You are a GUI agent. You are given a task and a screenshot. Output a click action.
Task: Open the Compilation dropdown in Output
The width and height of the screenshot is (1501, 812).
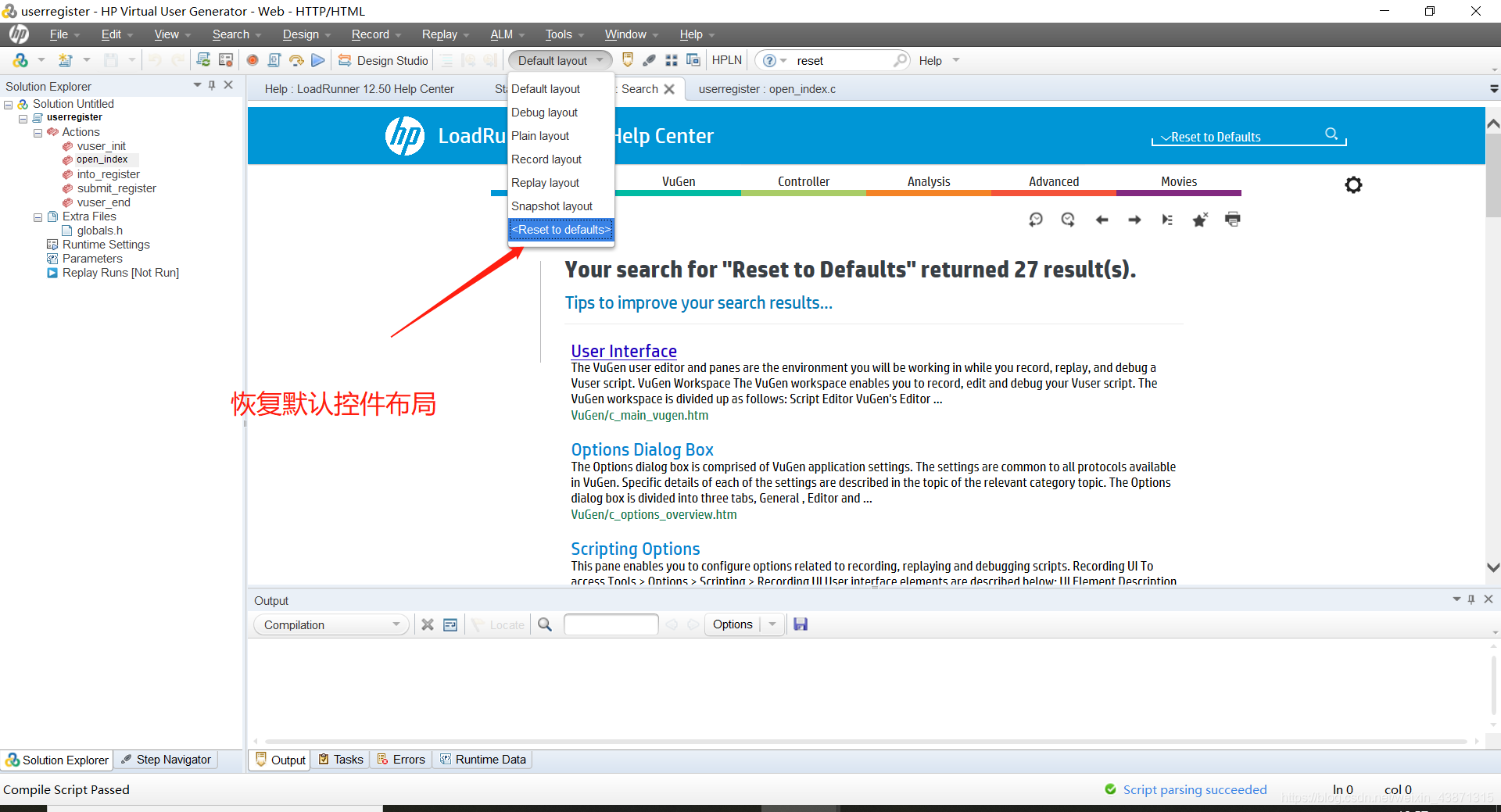331,624
